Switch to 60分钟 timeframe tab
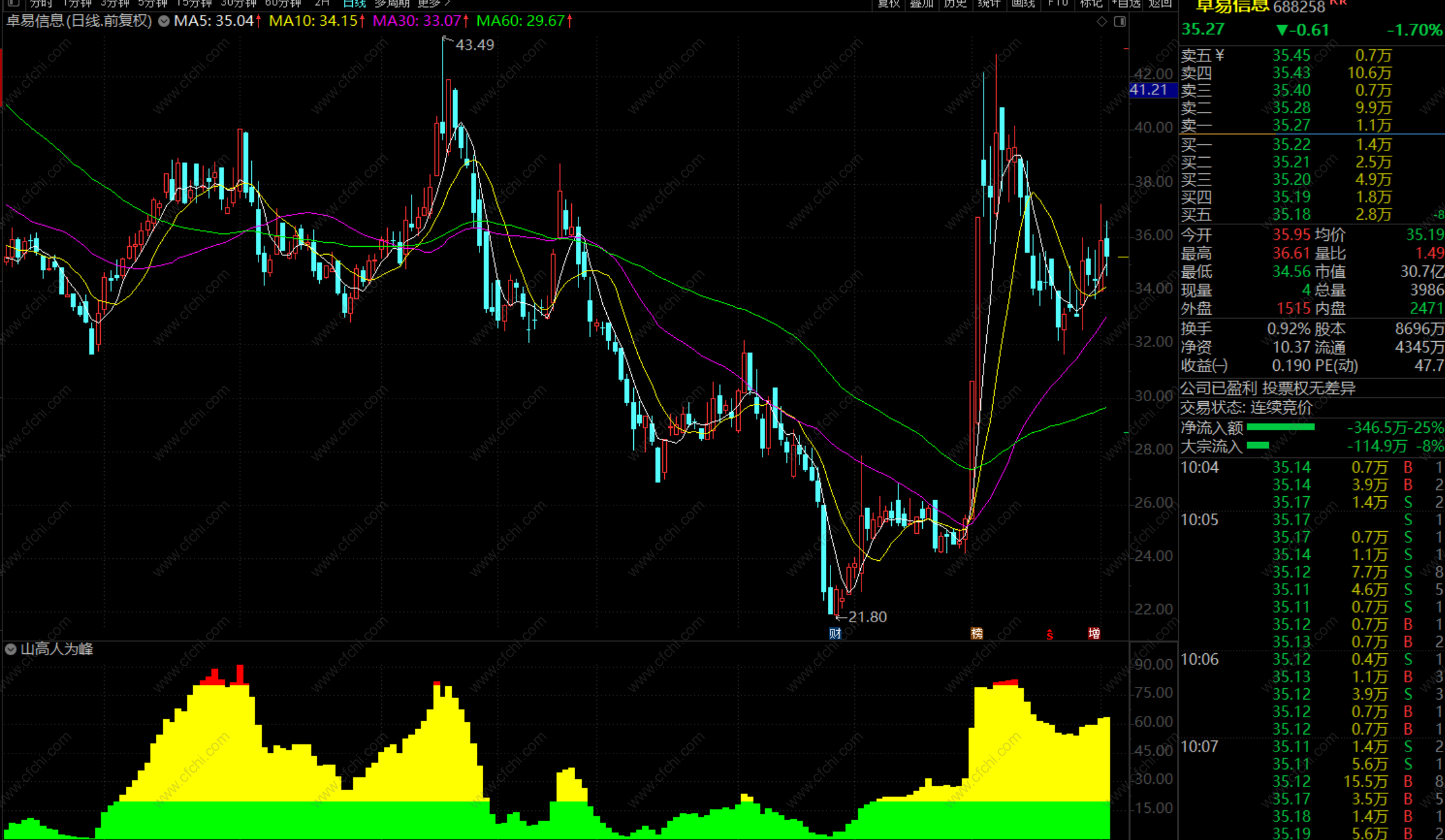This screenshot has width=1445, height=840. [x=283, y=3]
